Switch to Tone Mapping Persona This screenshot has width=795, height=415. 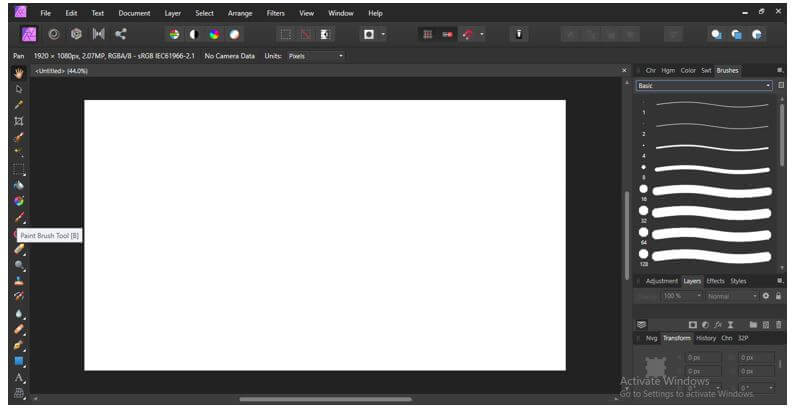click(98, 34)
